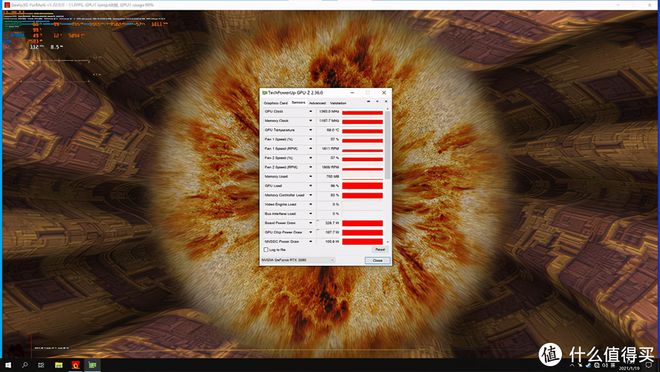Open the GPU Clock sensor dropdown
This screenshot has height=372, width=660.
[311, 112]
